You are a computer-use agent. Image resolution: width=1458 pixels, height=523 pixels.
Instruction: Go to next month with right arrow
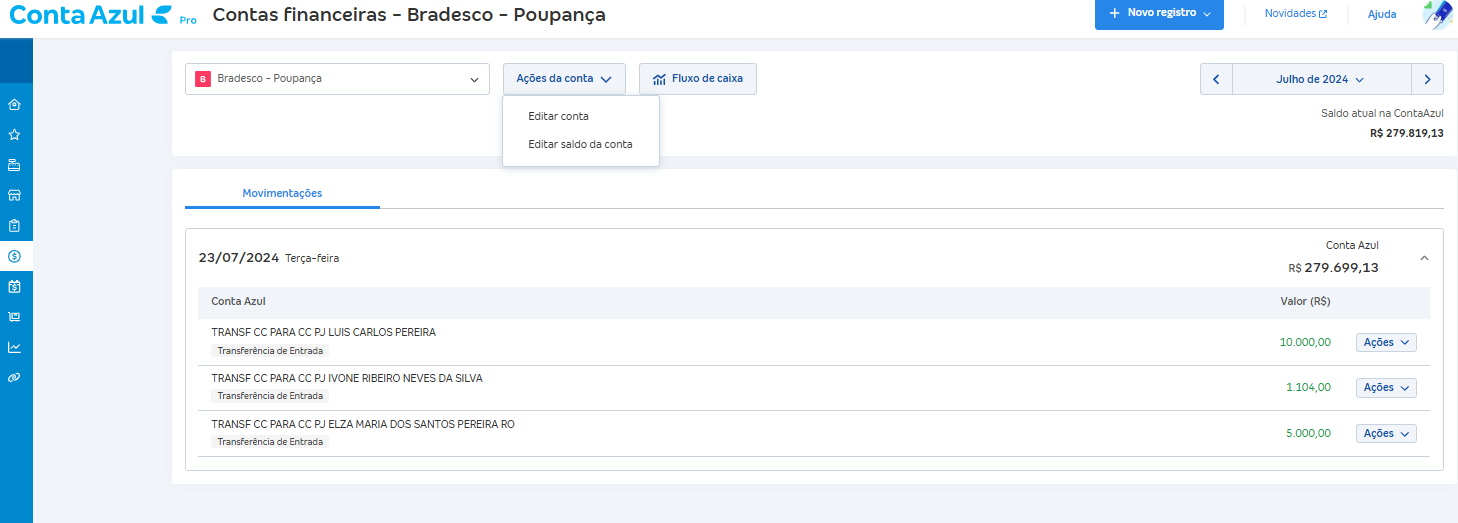[1427, 79]
